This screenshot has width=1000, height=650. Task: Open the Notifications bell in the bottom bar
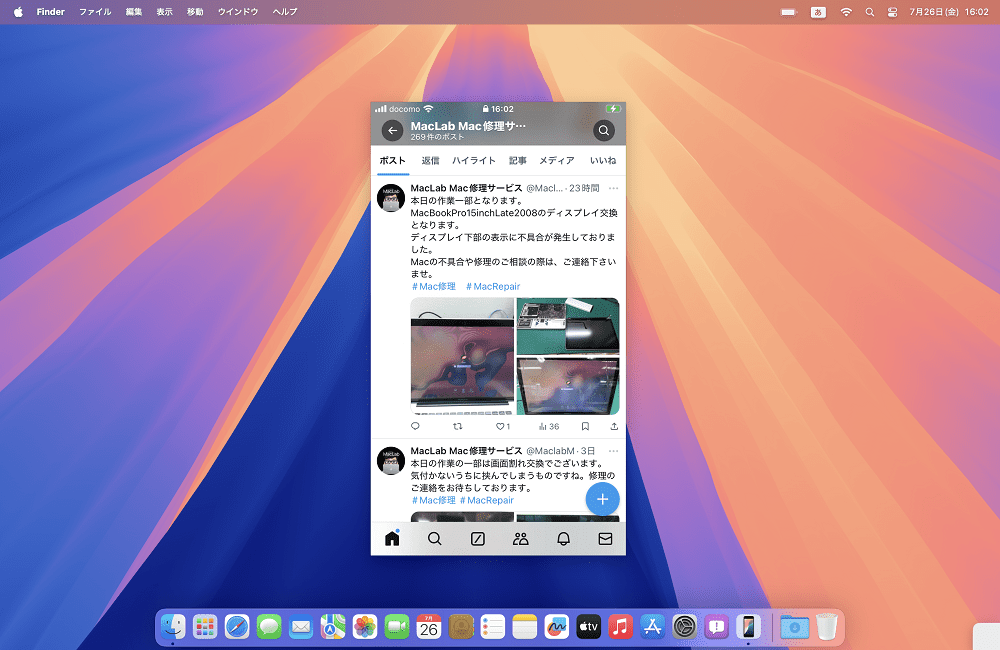tap(563, 538)
